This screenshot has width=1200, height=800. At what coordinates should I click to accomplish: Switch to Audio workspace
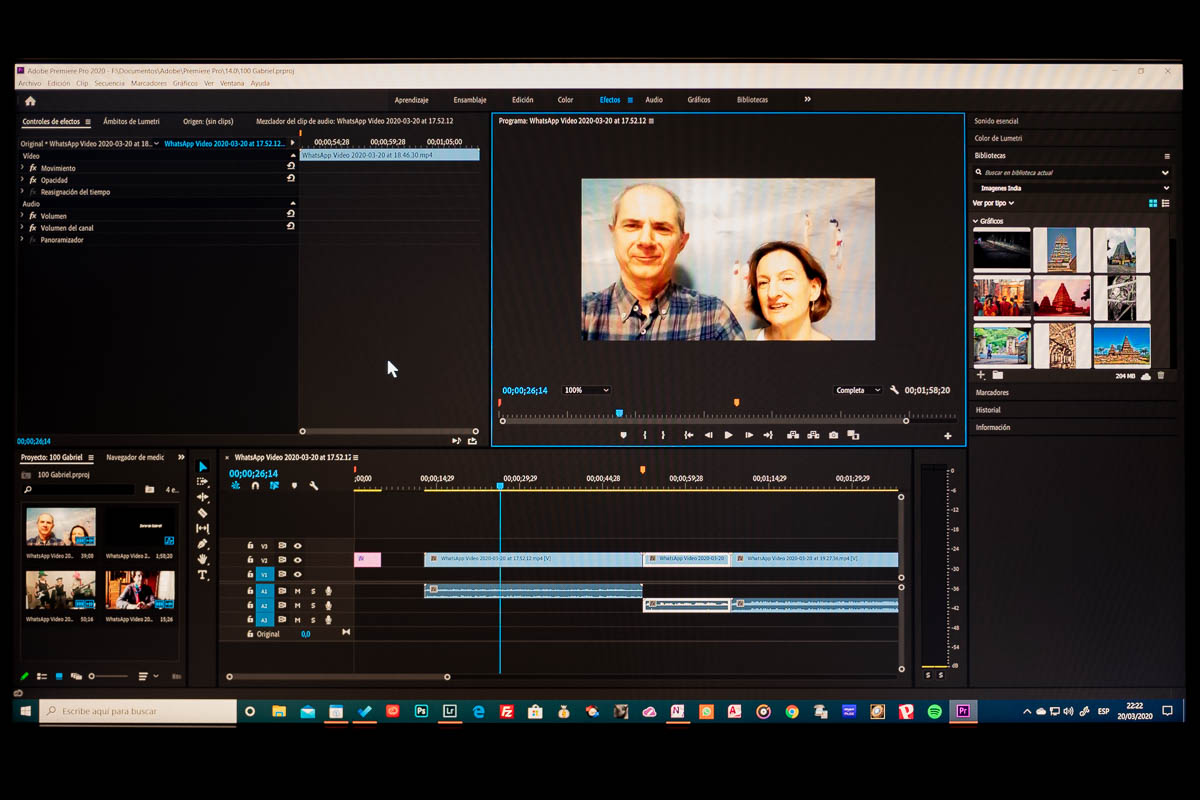click(x=654, y=100)
